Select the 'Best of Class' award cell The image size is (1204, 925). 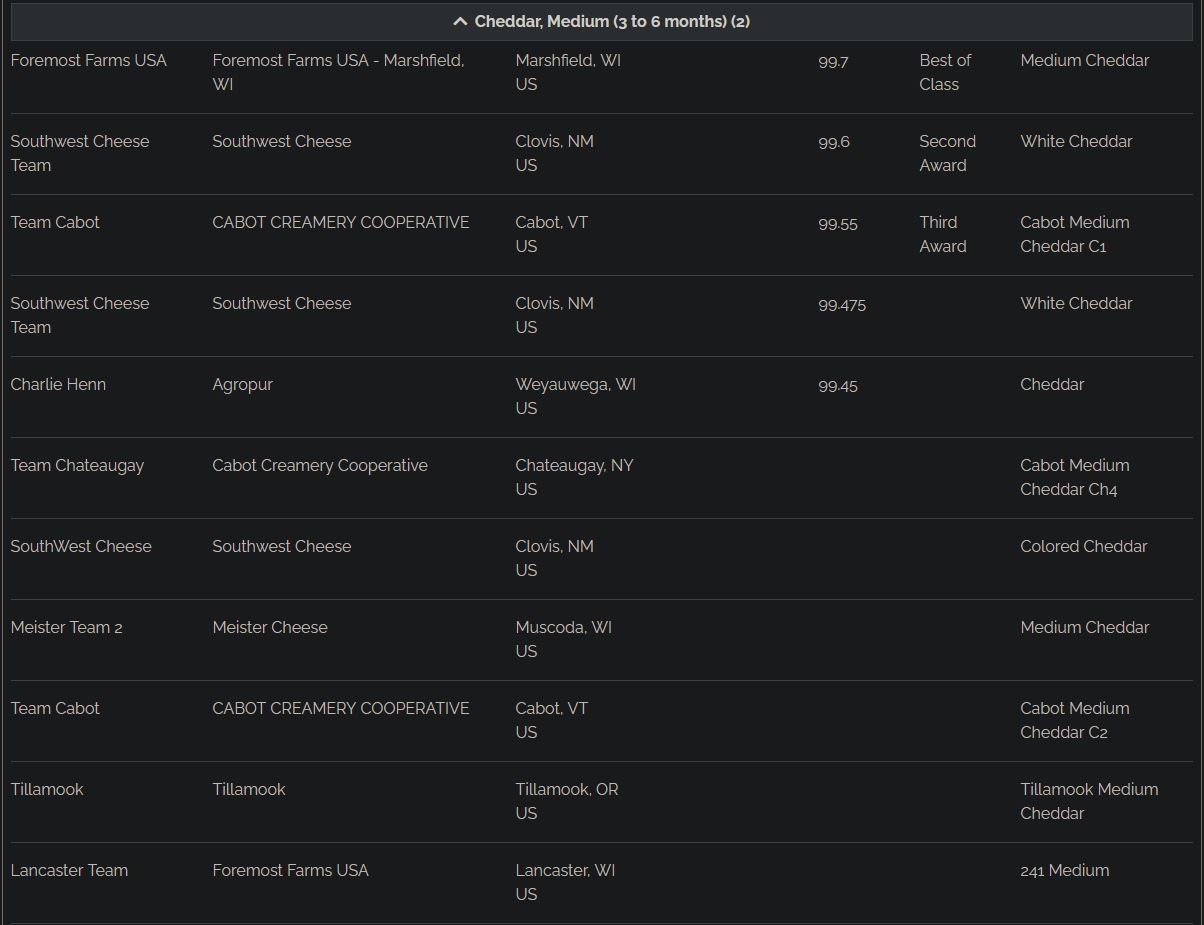pos(945,73)
